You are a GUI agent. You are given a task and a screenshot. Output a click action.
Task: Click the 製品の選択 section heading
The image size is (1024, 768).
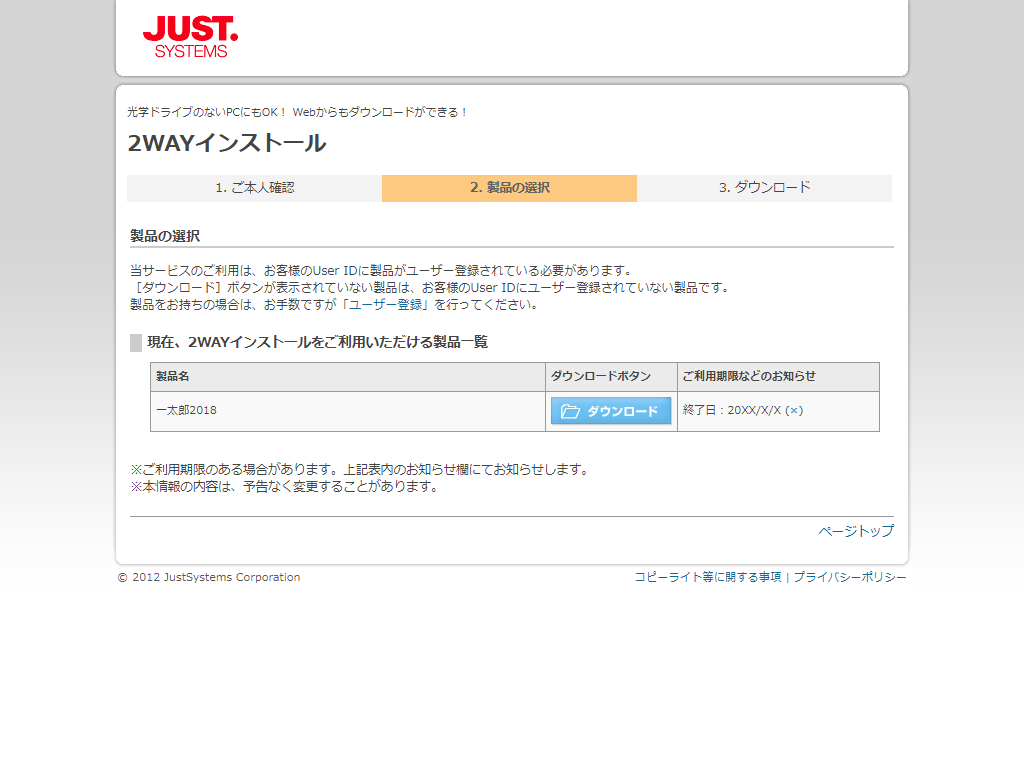tap(165, 236)
